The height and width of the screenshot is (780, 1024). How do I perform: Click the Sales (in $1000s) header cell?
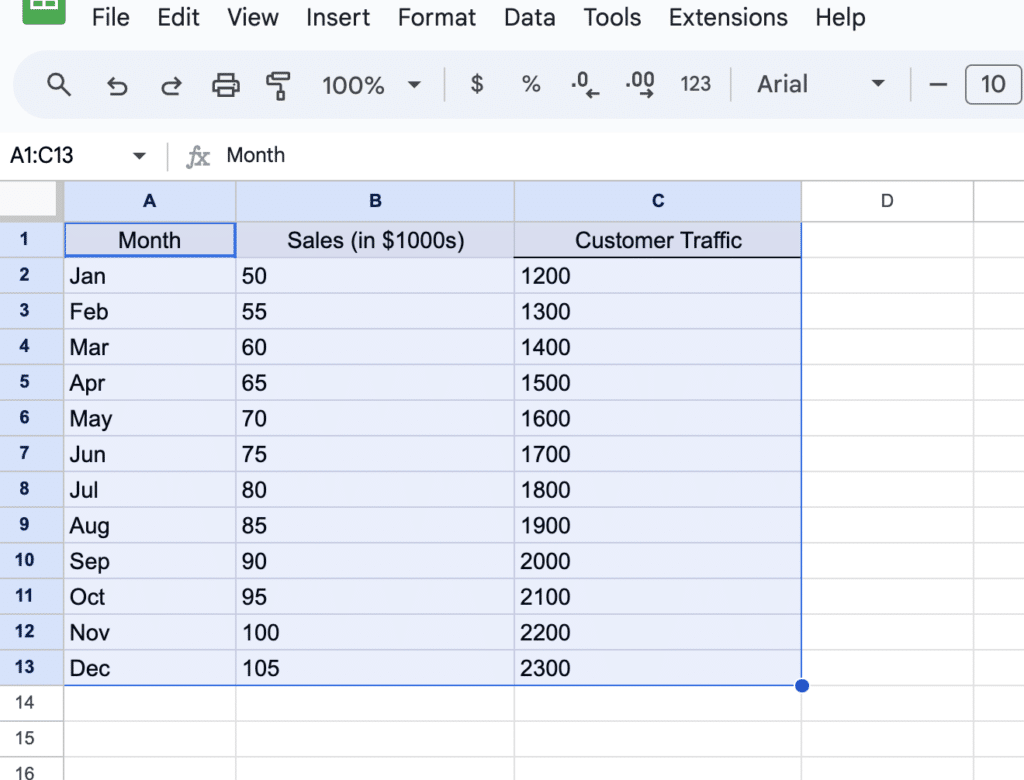375,240
